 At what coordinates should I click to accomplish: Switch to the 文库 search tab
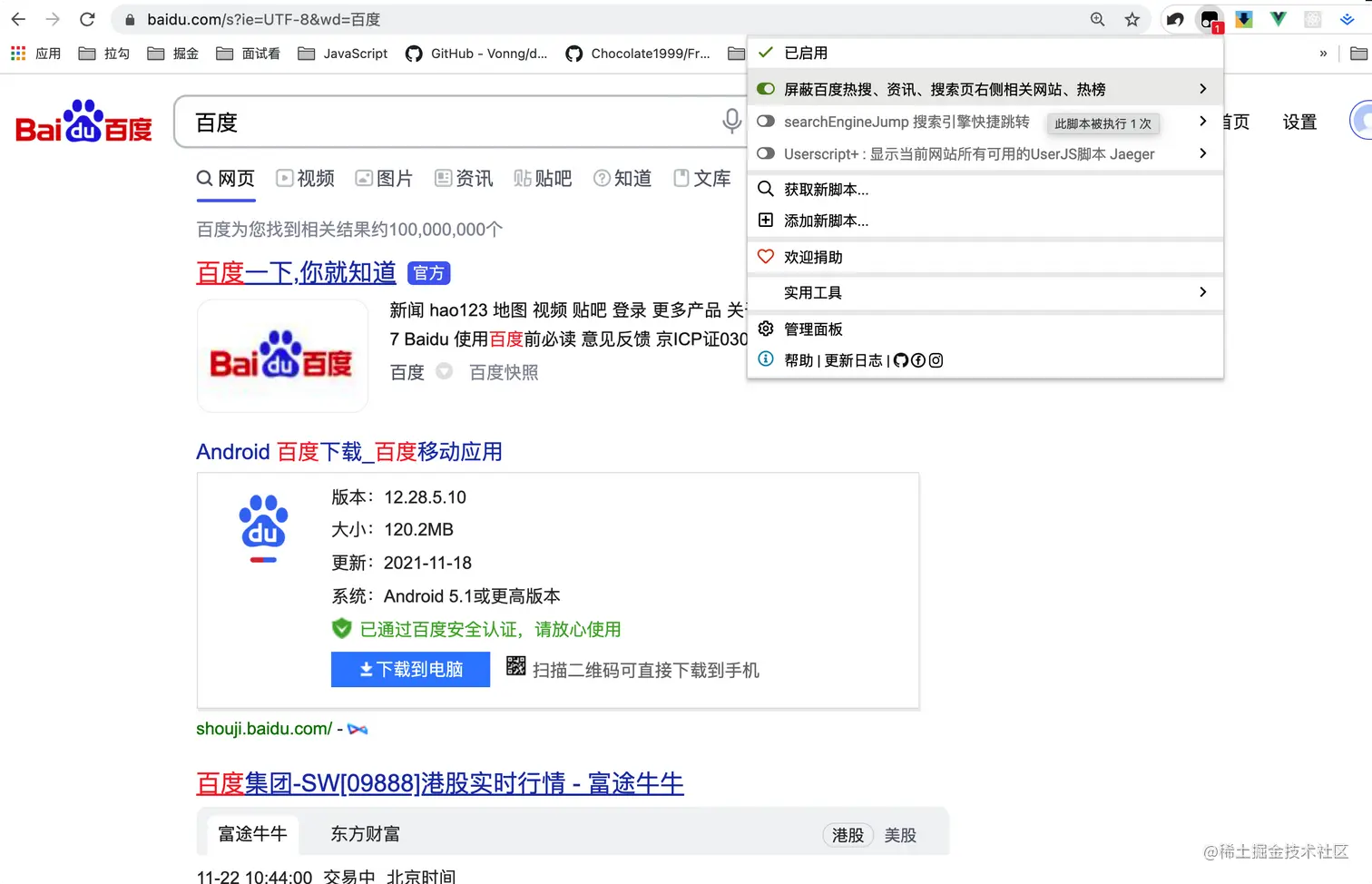[x=702, y=179]
